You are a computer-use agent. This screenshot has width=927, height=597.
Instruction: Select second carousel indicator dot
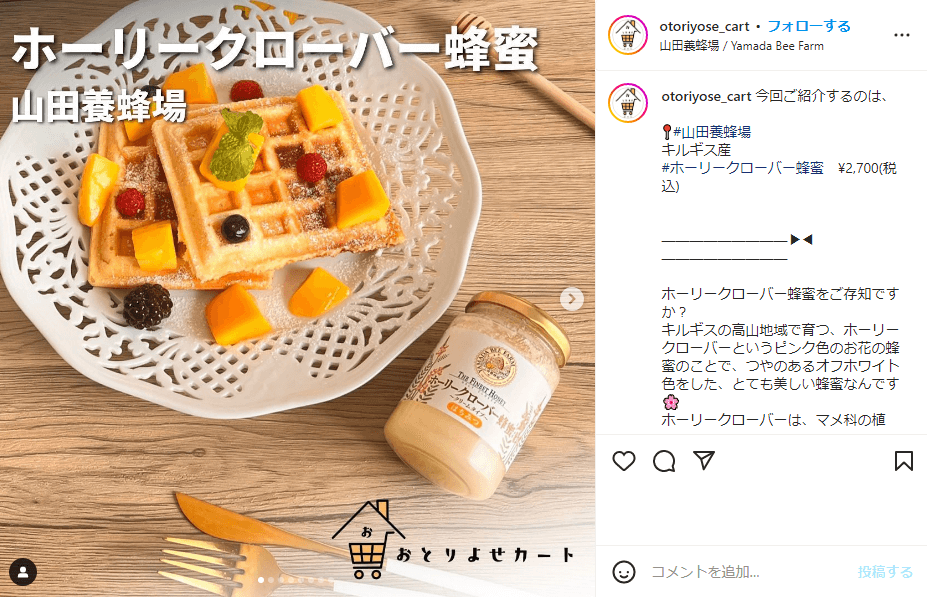(x=271, y=580)
